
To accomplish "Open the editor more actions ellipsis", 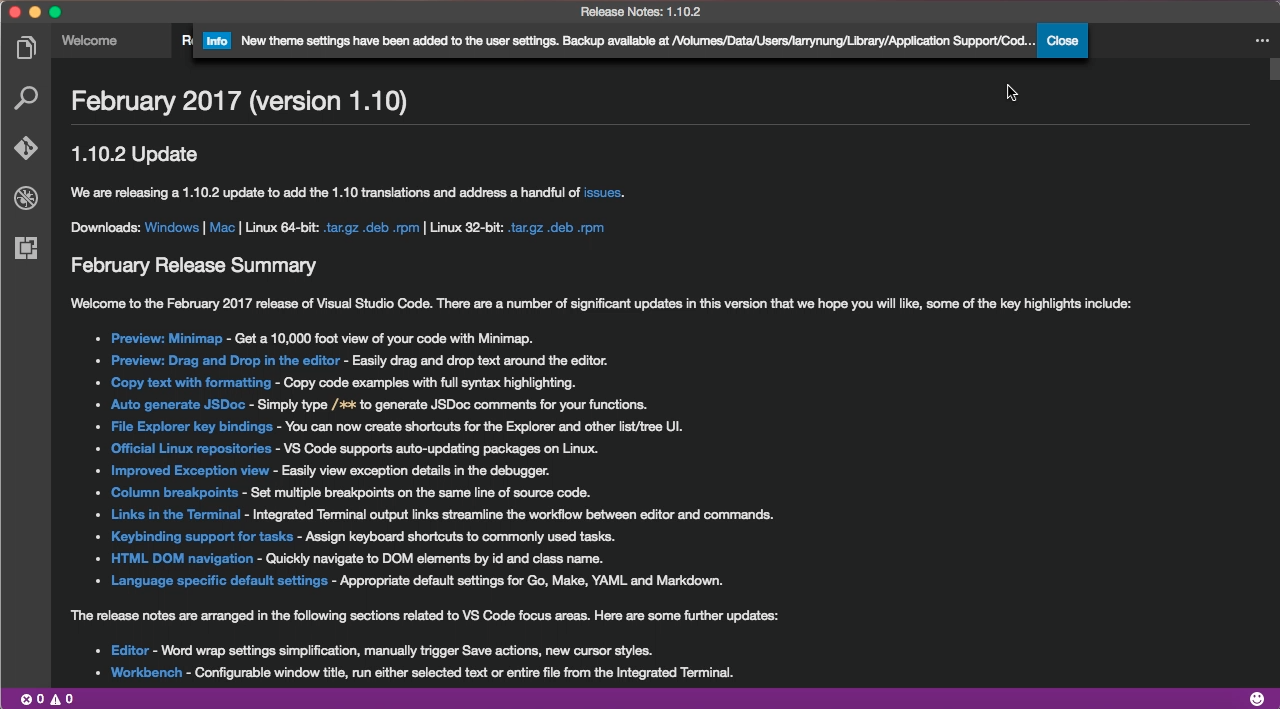I will pos(1262,41).
